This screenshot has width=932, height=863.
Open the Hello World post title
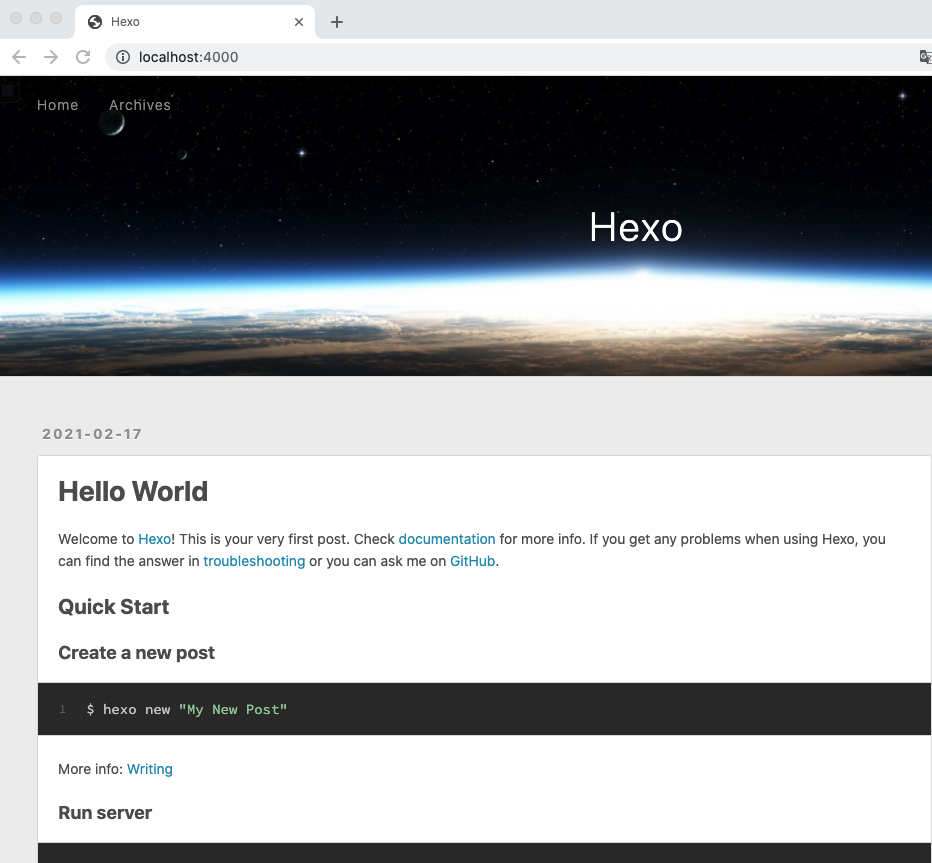point(133,492)
